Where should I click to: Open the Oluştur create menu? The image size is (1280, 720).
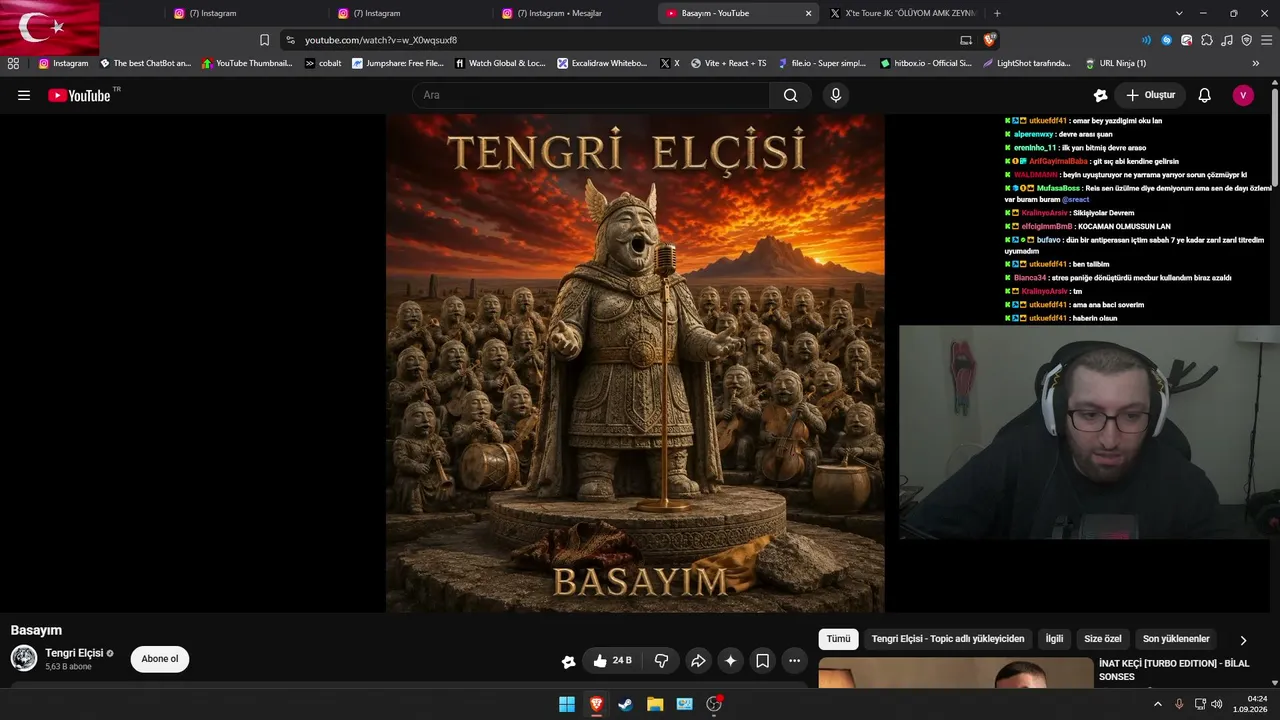1150,95
